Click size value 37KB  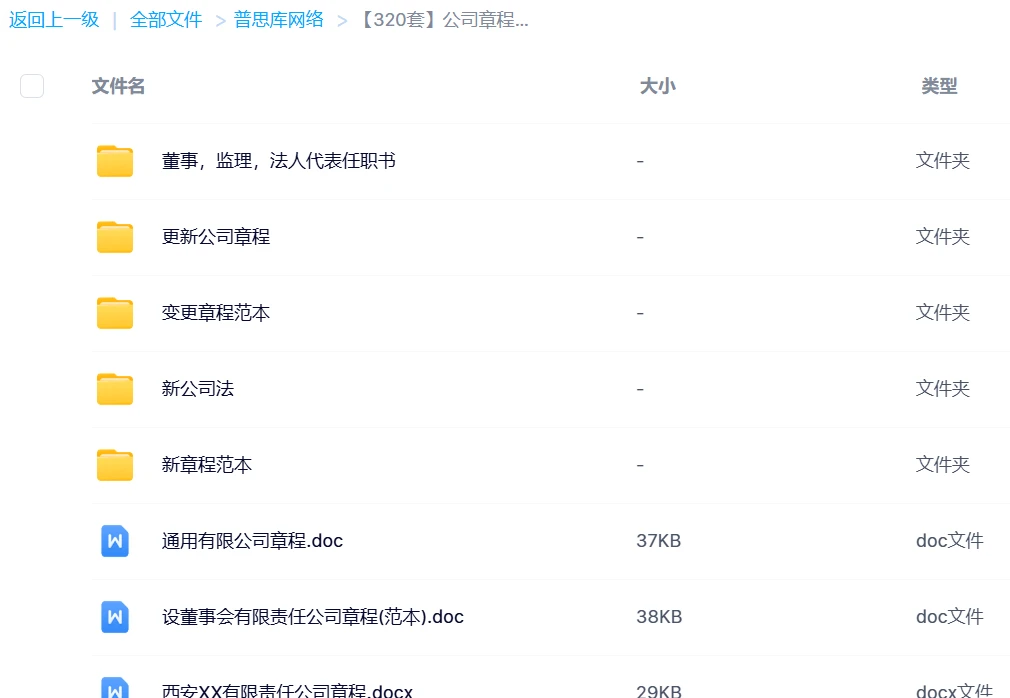[x=658, y=541]
